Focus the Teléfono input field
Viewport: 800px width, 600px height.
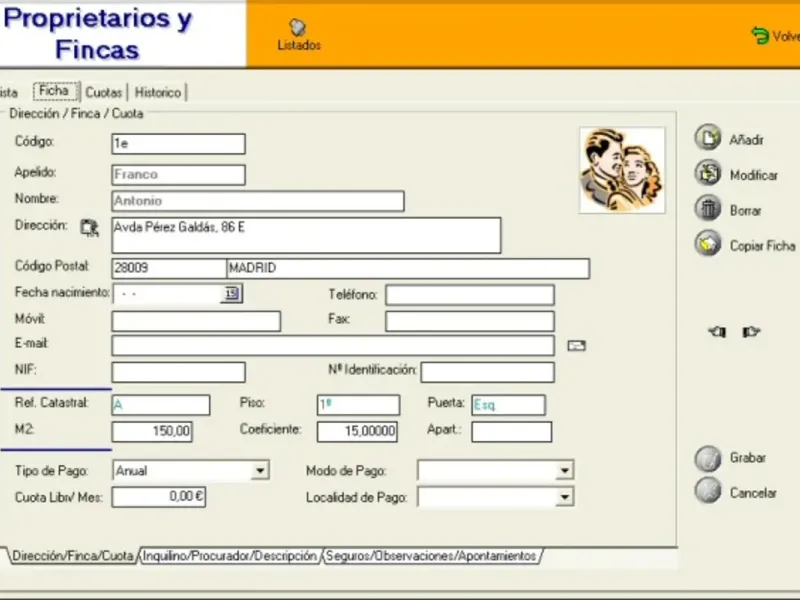pyautogui.click(x=470, y=295)
